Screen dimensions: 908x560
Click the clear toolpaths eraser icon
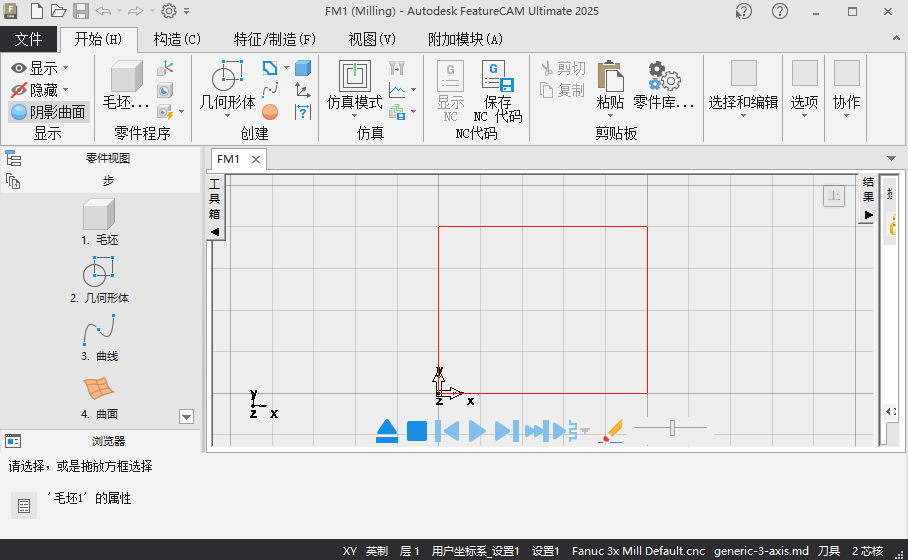click(x=612, y=431)
